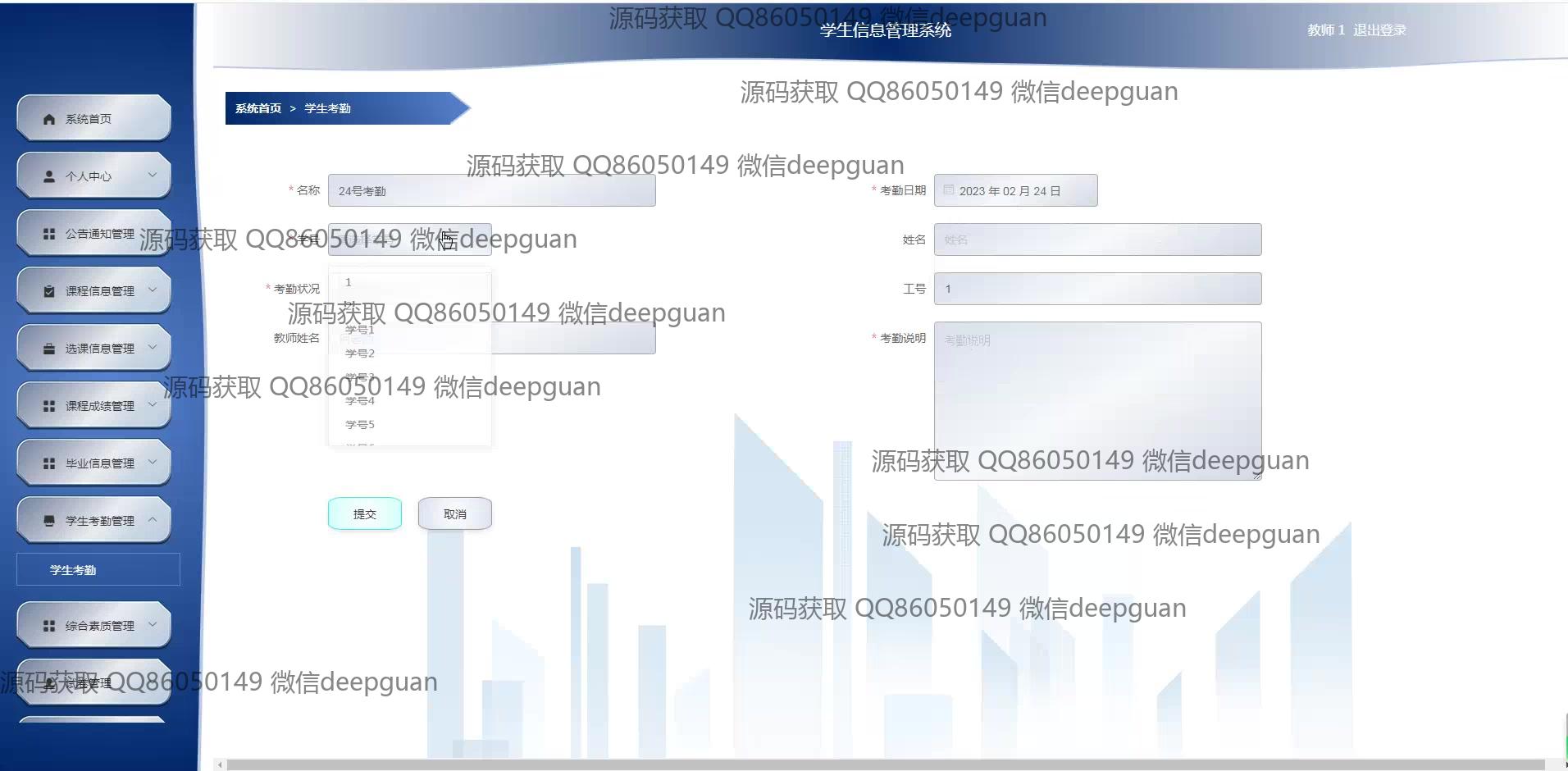Image resolution: width=1568 pixels, height=771 pixels.
Task: Open the 学号 select dropdown
Action: click(x=410, y=240)
